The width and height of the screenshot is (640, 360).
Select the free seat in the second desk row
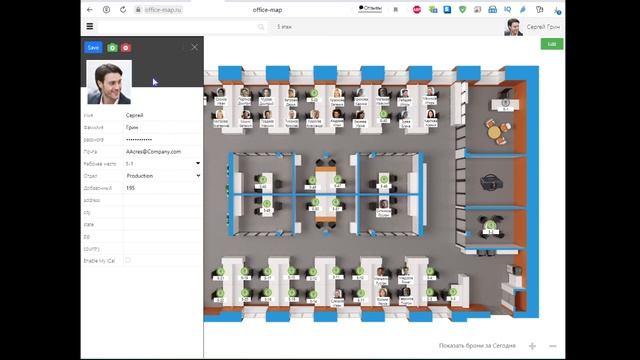[x=384, y=115]
